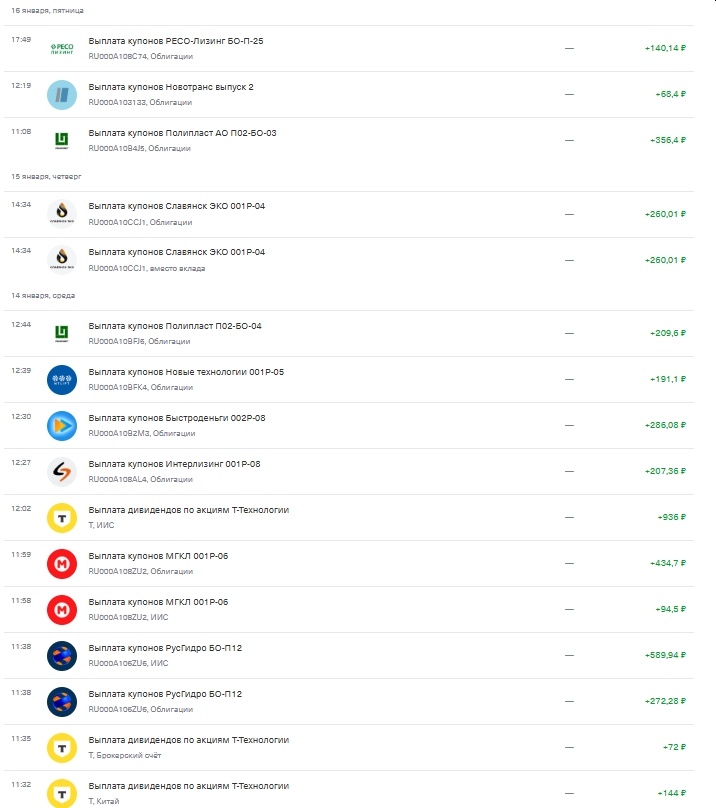Click the T, ИИС subtitle
Screen dimensions: 716x808
tap(101, 525)
